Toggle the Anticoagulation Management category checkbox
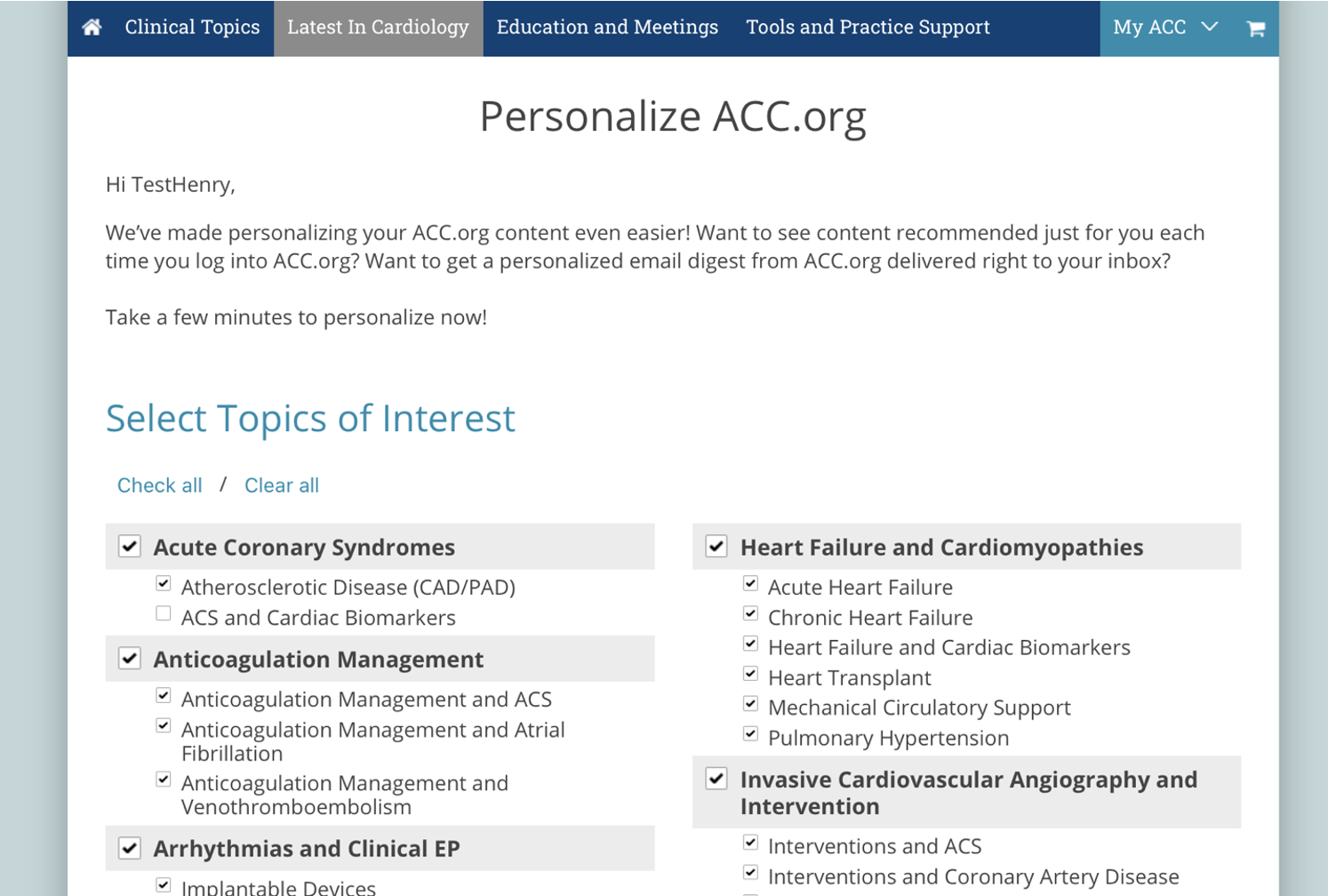Image resolution: width=1328 pixels, height=896 pixels. coord(130,658)
